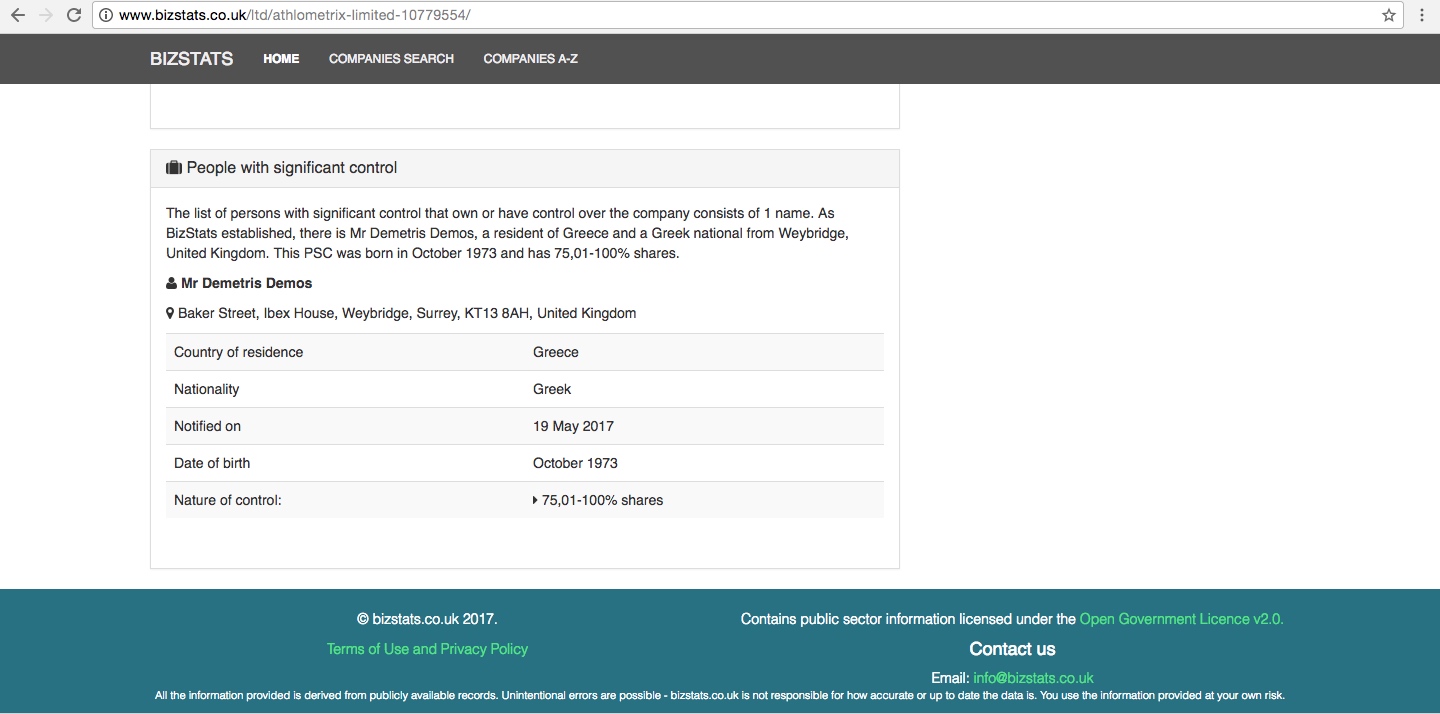This screenshot has width=1440, height=714.
Task: Click the map pin icon by Baker Street
Action: 170,313
